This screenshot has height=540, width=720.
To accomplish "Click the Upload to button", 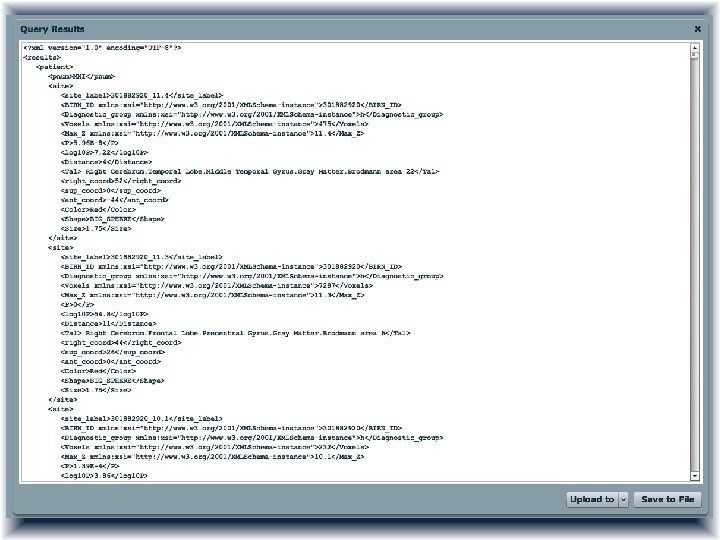I will tap(592, 499).
